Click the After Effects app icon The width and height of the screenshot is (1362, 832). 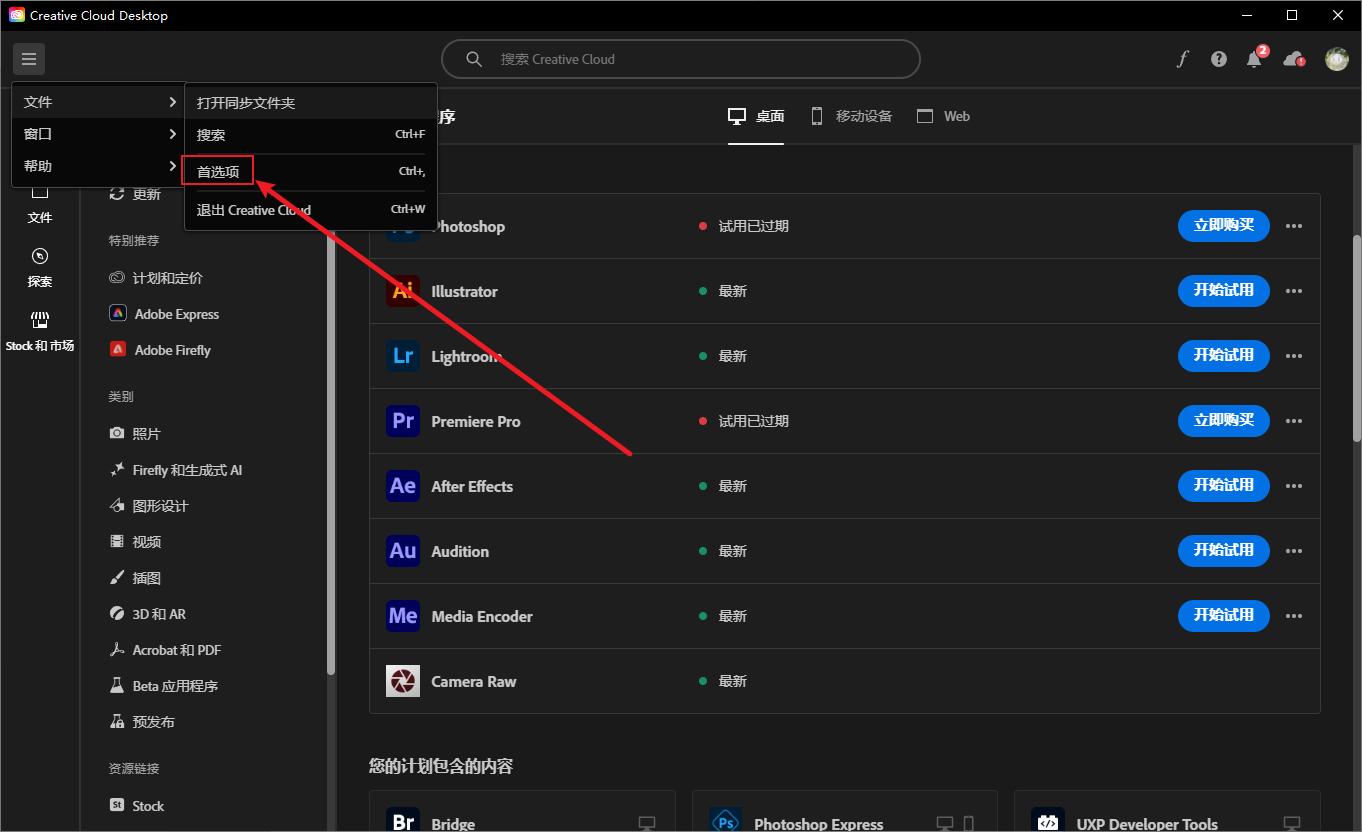[403, 486]
